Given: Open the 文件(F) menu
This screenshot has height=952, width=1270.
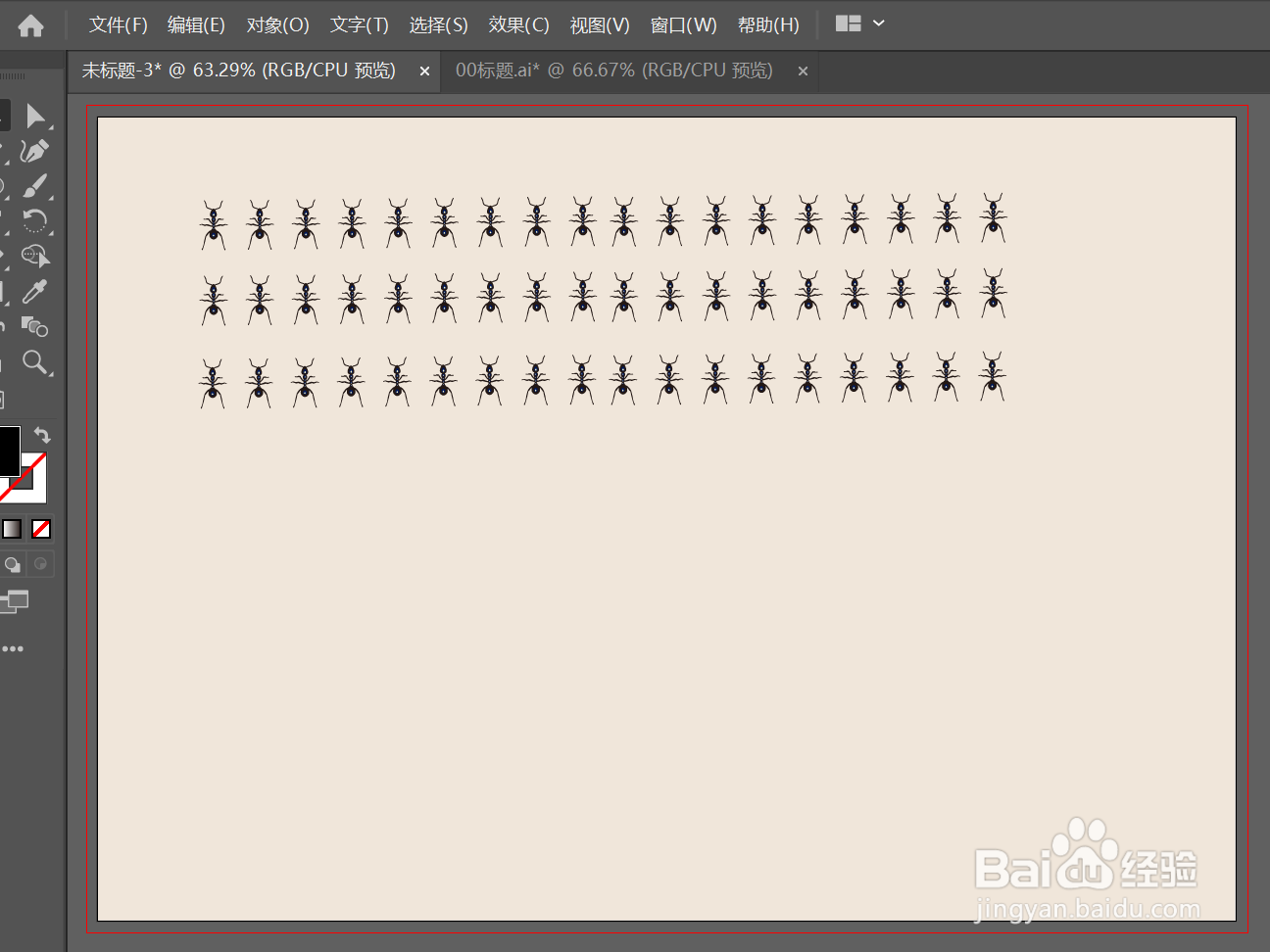Looking at the screenshot, I should tap(119, 24).
